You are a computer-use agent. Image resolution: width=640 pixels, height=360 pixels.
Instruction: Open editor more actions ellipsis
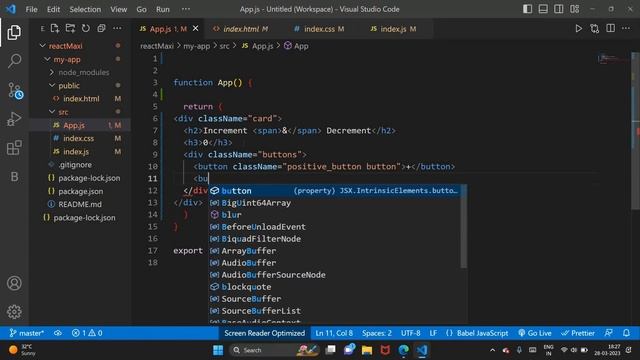pos(626,29)
